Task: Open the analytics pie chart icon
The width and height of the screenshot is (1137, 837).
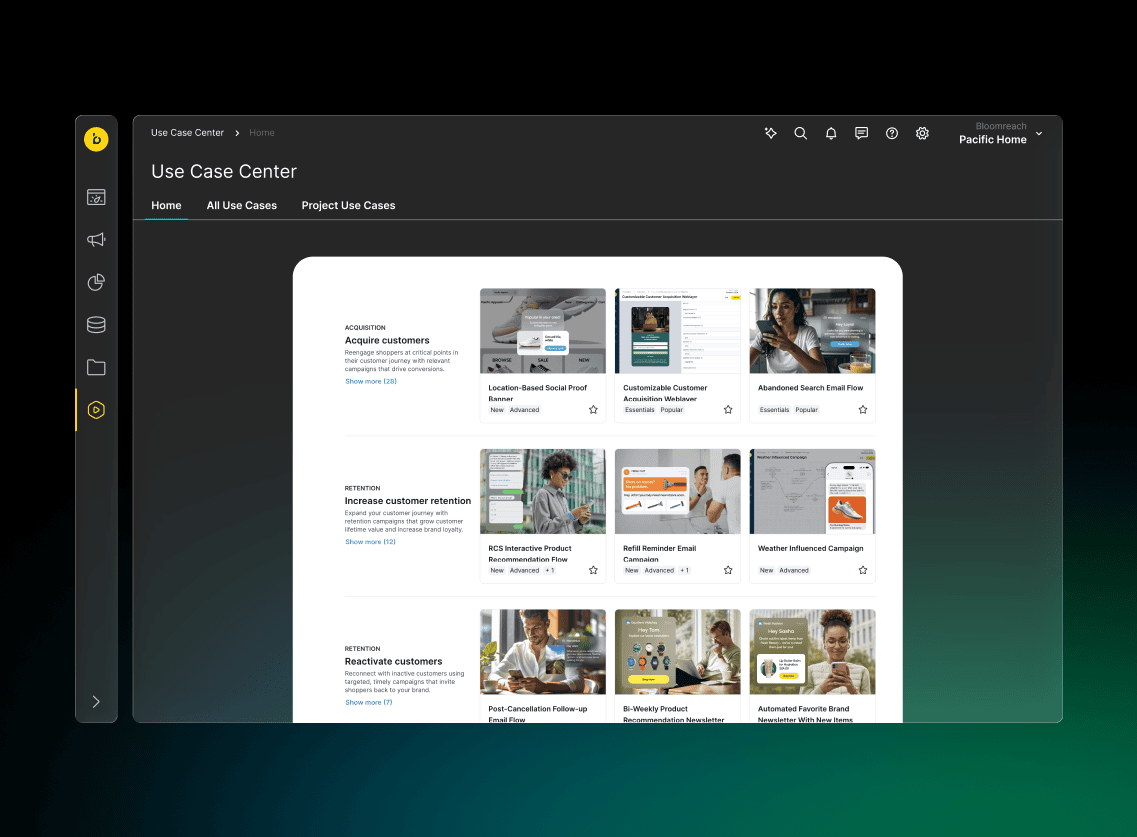Action: (x=96, y=282)
